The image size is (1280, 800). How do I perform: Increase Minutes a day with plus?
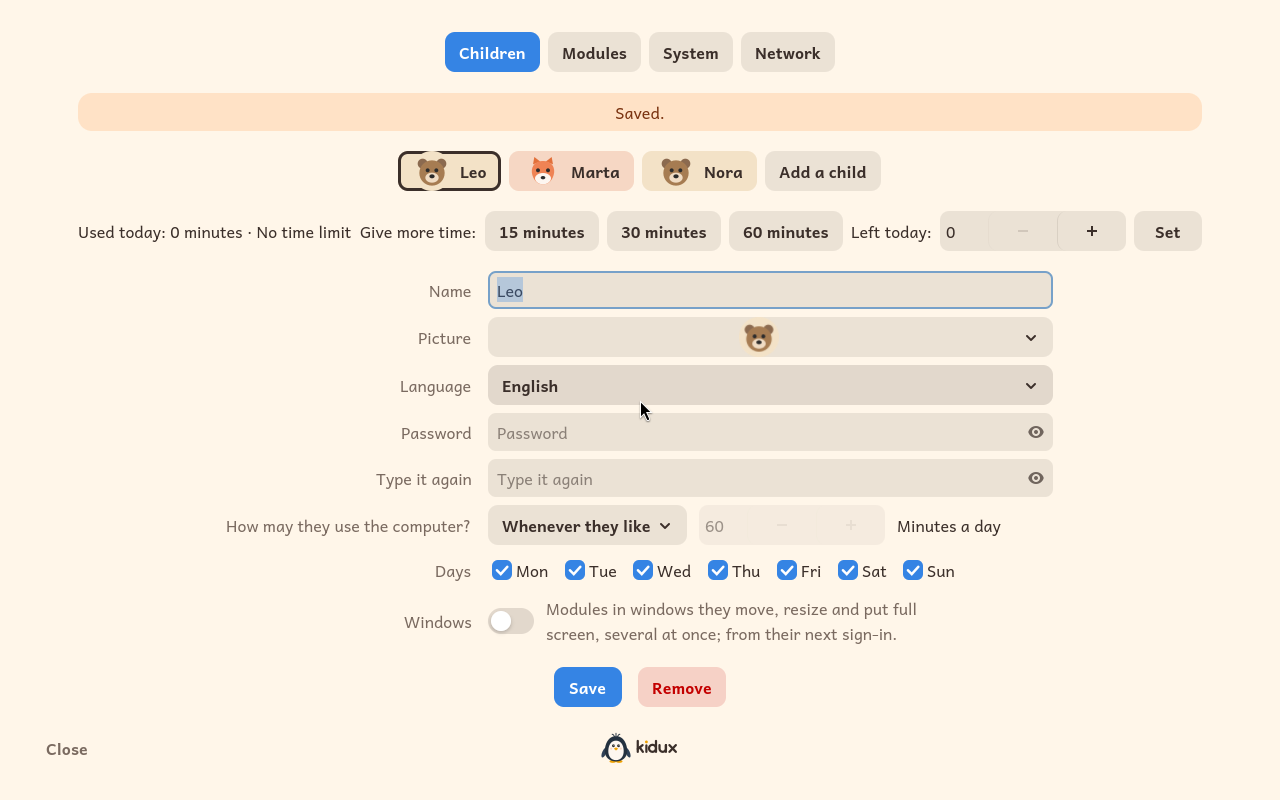pos(851,525)
